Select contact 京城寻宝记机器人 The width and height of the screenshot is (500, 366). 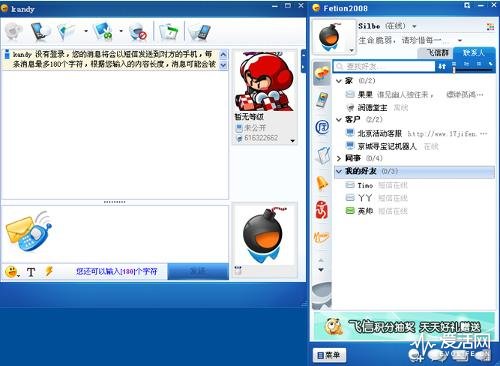pyautogui.click(x=387, y=146)
